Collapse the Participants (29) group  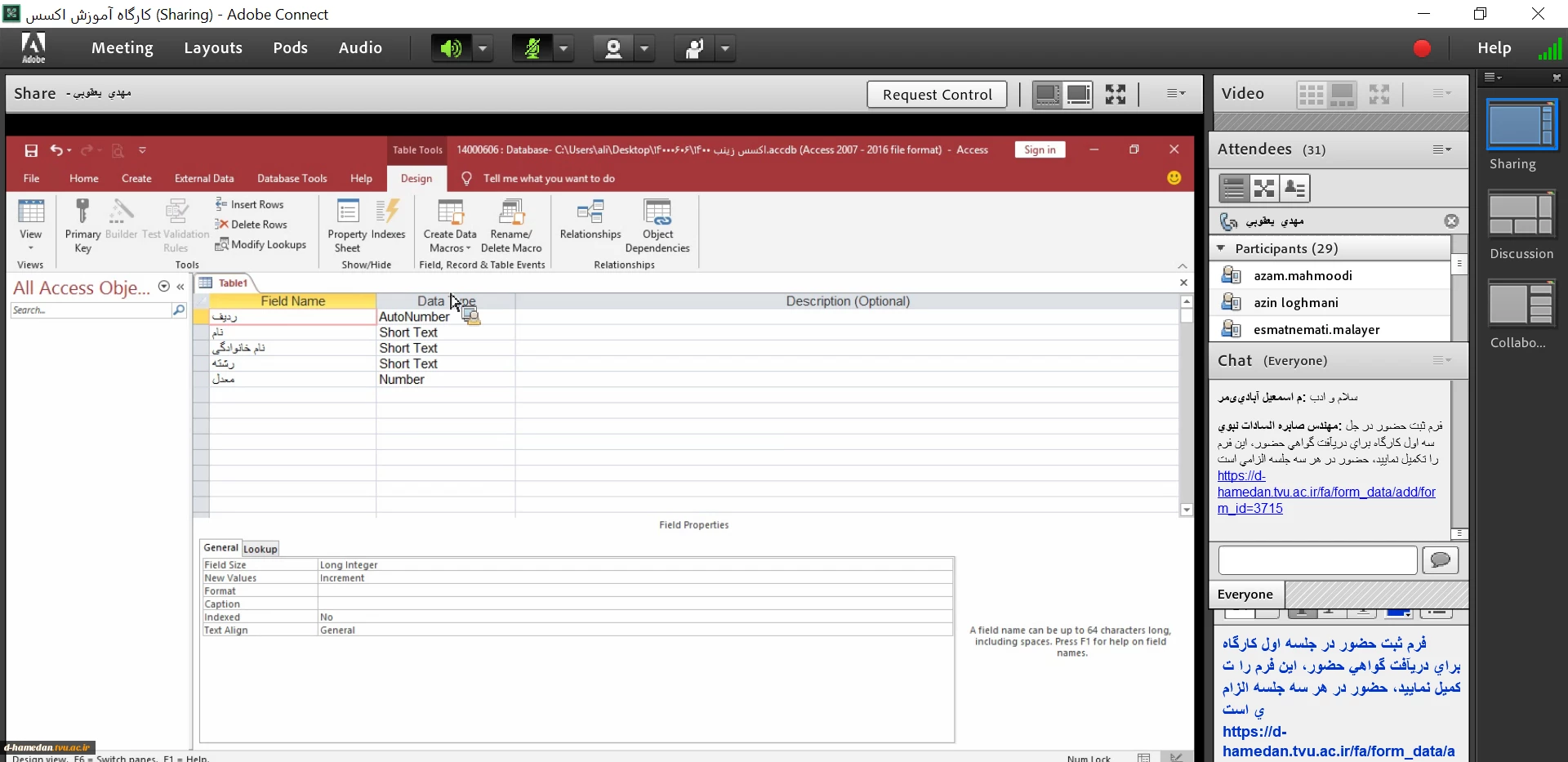point(1221,248)
